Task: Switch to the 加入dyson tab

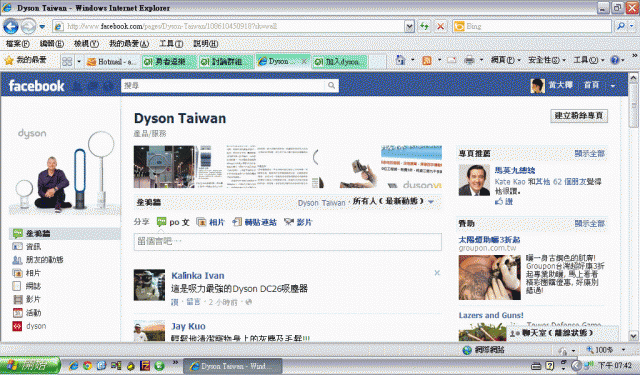Action: click(x=340, y=62)
